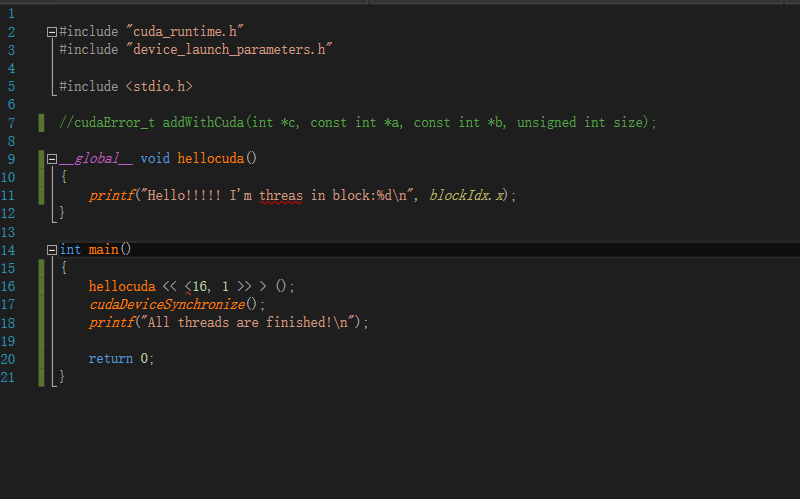Click the misspelled word threas
The image size is (800, 499).
click(281, 195)
